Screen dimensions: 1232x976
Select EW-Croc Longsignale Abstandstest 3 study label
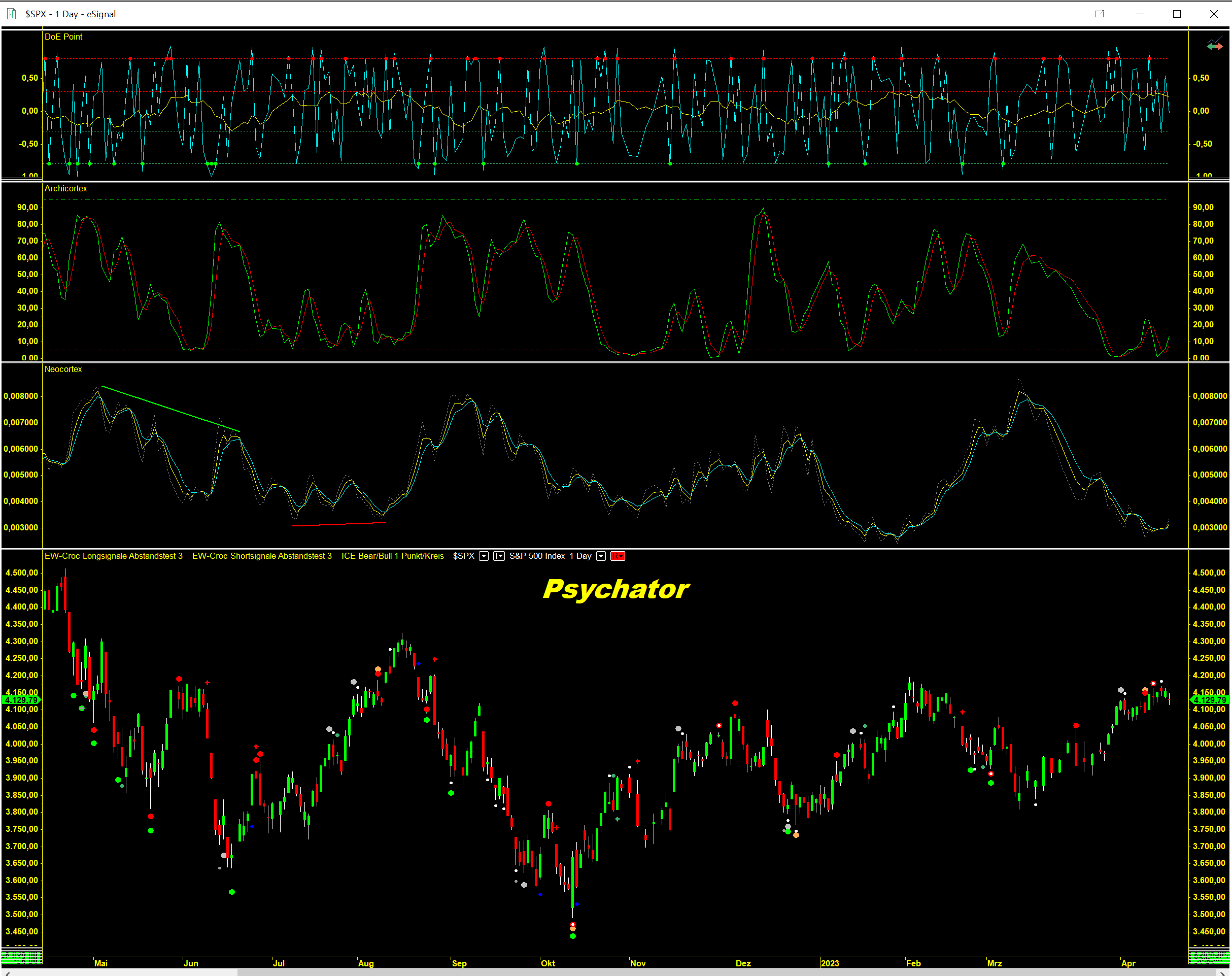point(114,556)
